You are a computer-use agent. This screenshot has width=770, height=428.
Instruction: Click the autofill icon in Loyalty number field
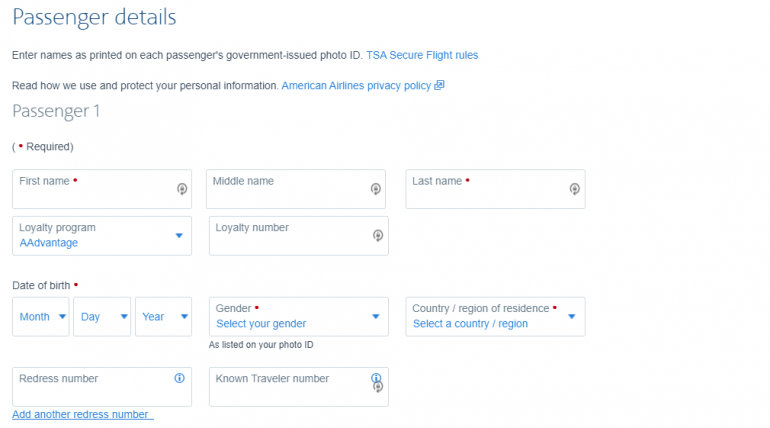(377, 236)
